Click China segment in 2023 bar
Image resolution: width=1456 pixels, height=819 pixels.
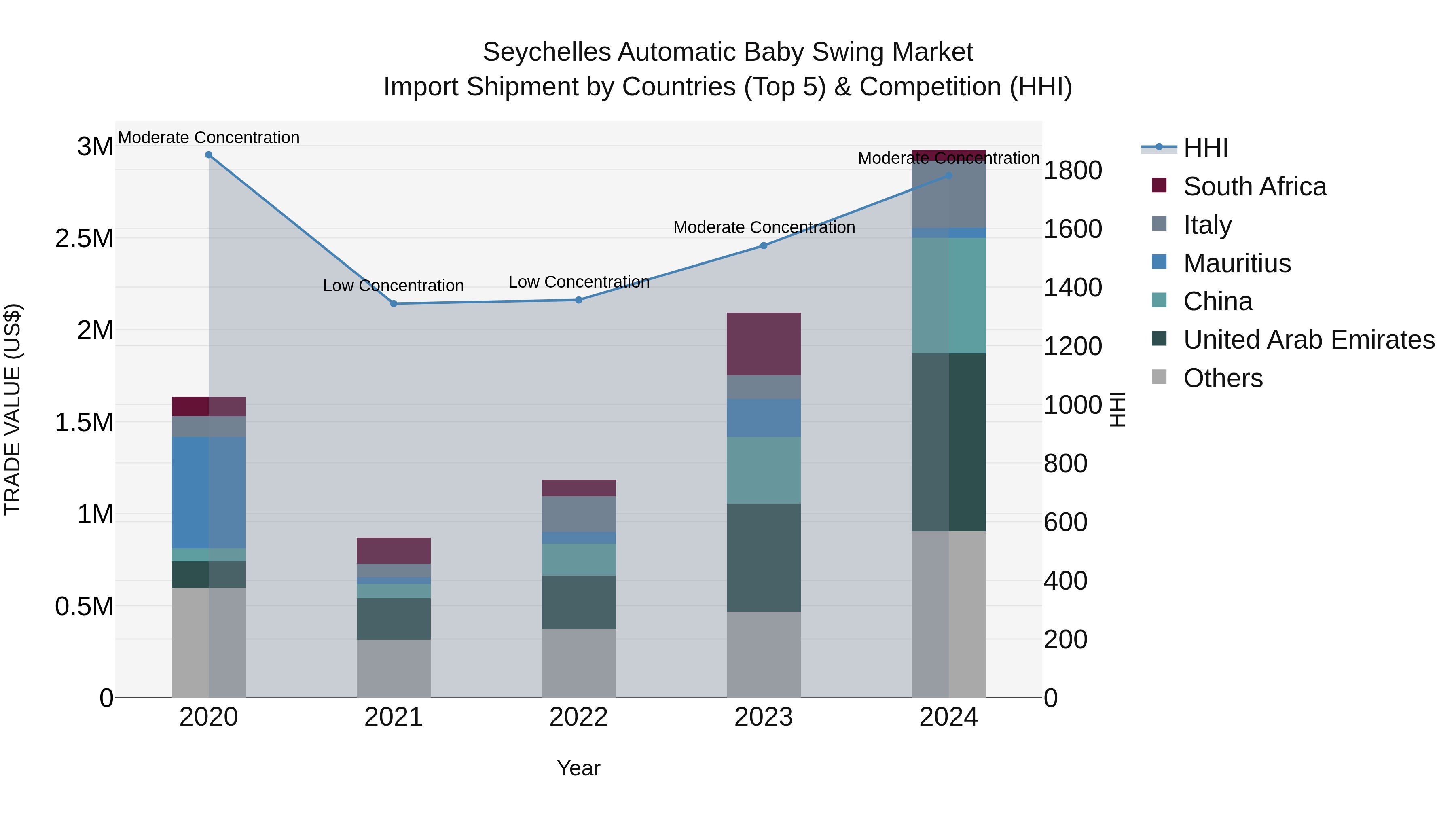tap(764, 470)
